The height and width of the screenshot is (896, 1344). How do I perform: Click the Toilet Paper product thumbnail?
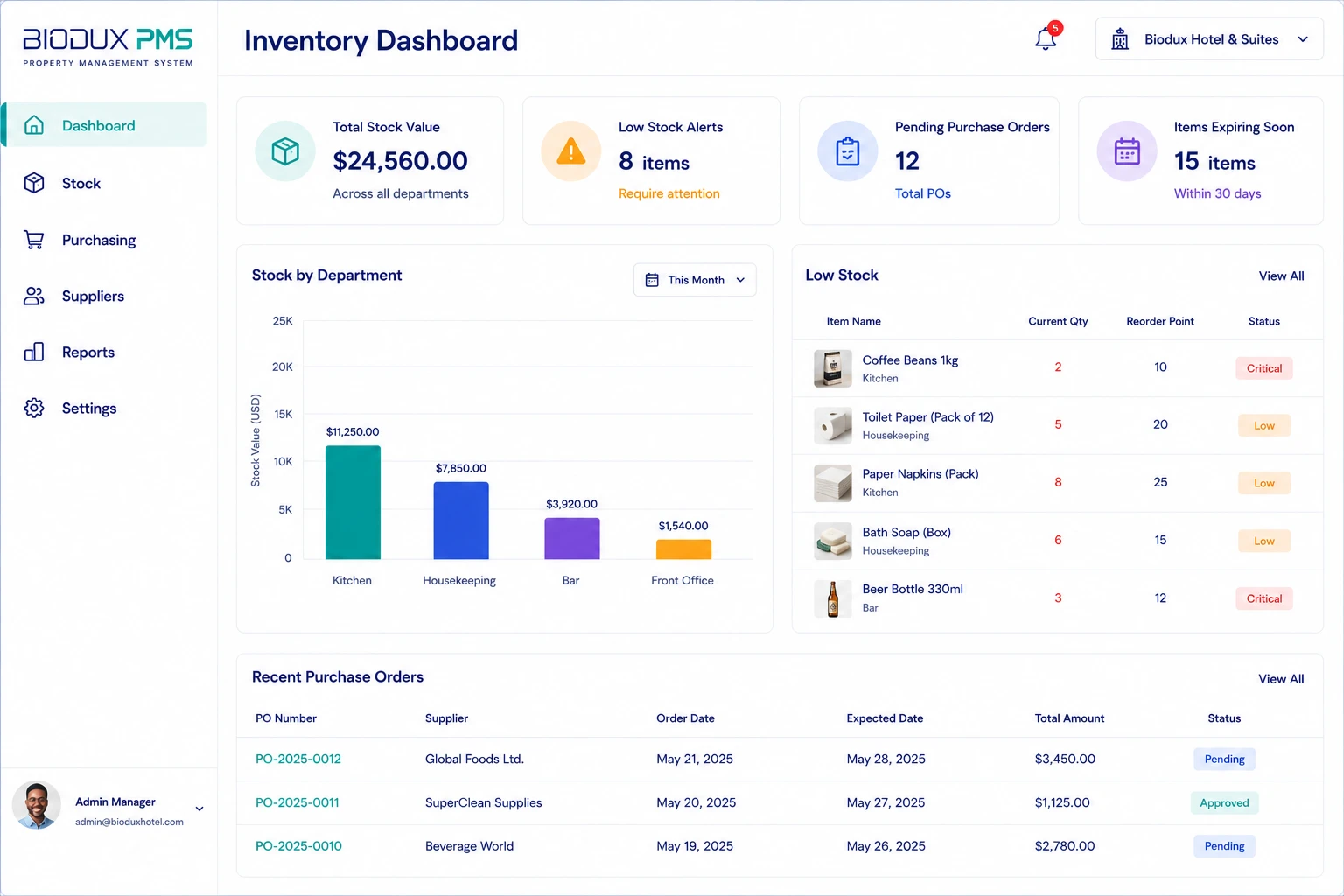pyautogui.click(x=833, y=426)
